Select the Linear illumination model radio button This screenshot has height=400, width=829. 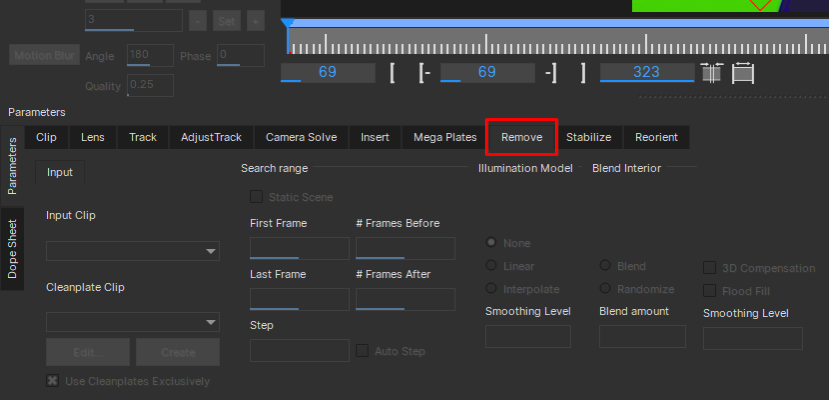click(x=491, y=266)
